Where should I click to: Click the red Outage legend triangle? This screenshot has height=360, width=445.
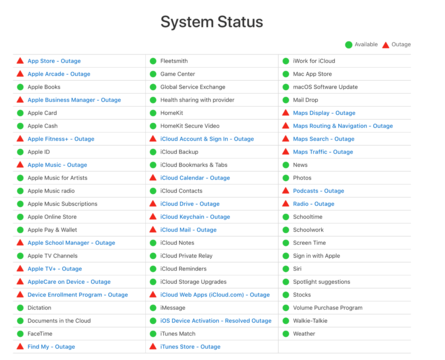385,45
